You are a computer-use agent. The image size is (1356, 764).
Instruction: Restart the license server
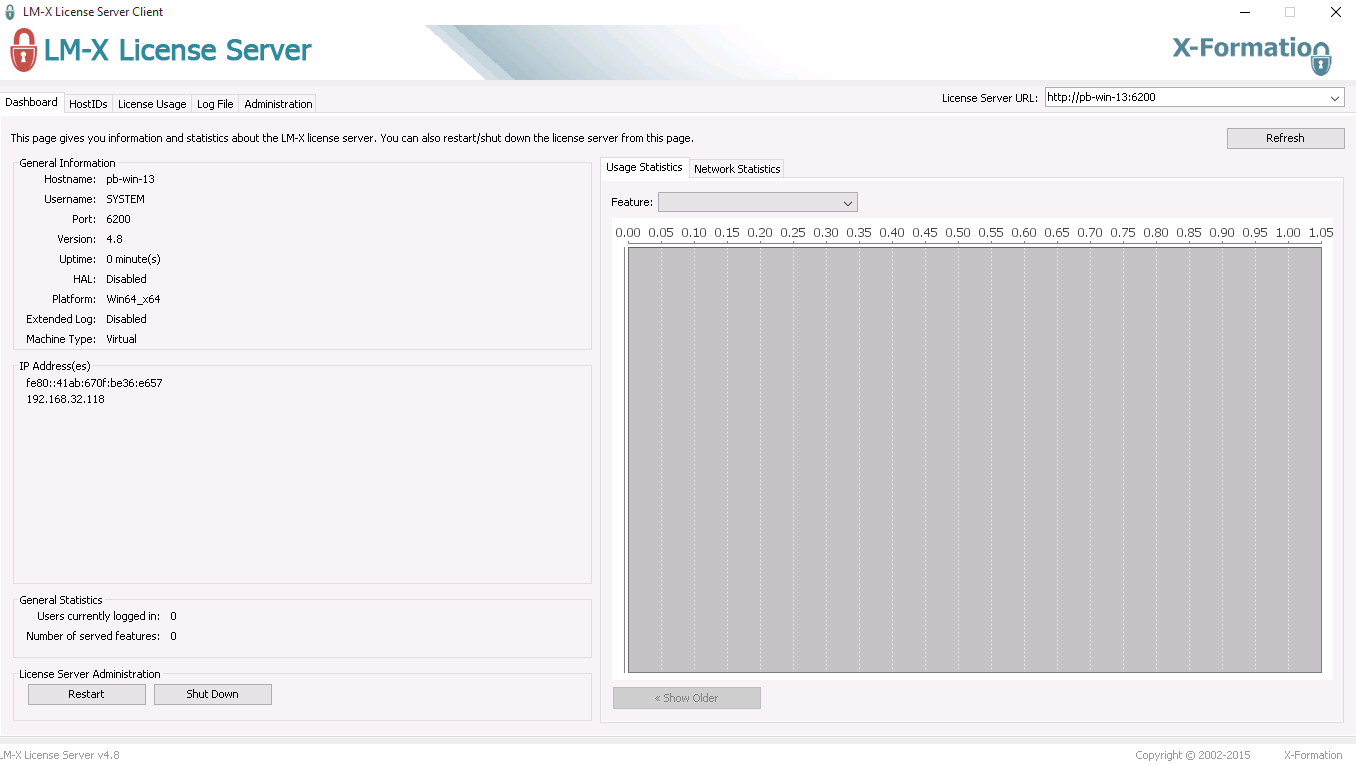(x=86, y=694)
